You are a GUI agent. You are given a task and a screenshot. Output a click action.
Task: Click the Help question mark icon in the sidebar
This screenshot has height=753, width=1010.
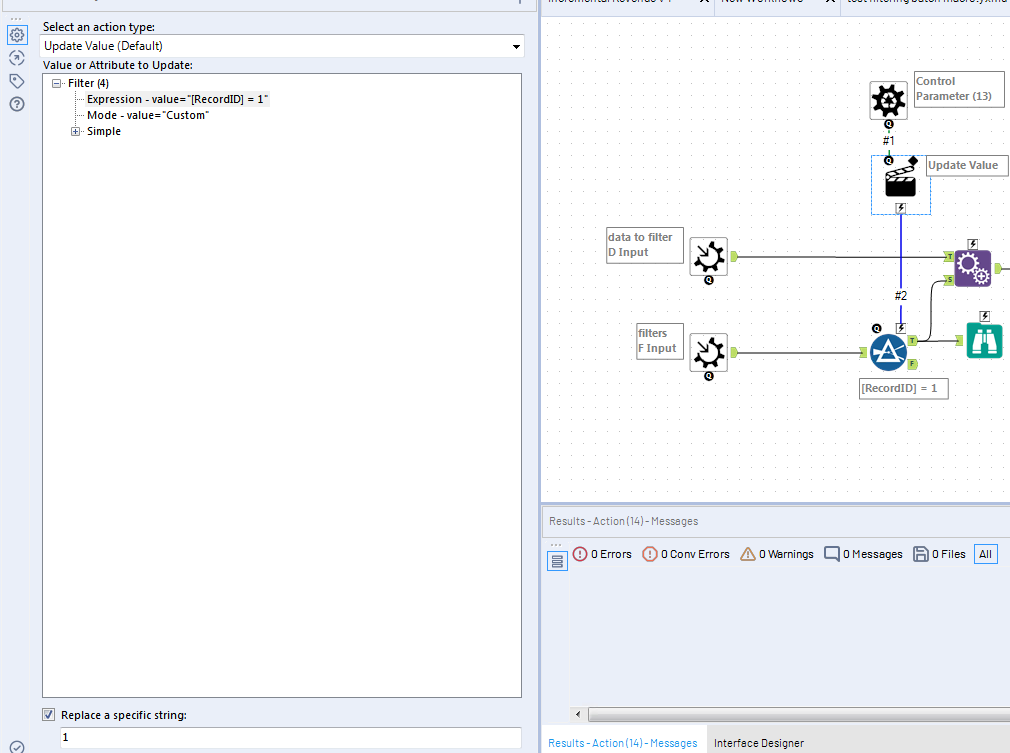[16, 103]
